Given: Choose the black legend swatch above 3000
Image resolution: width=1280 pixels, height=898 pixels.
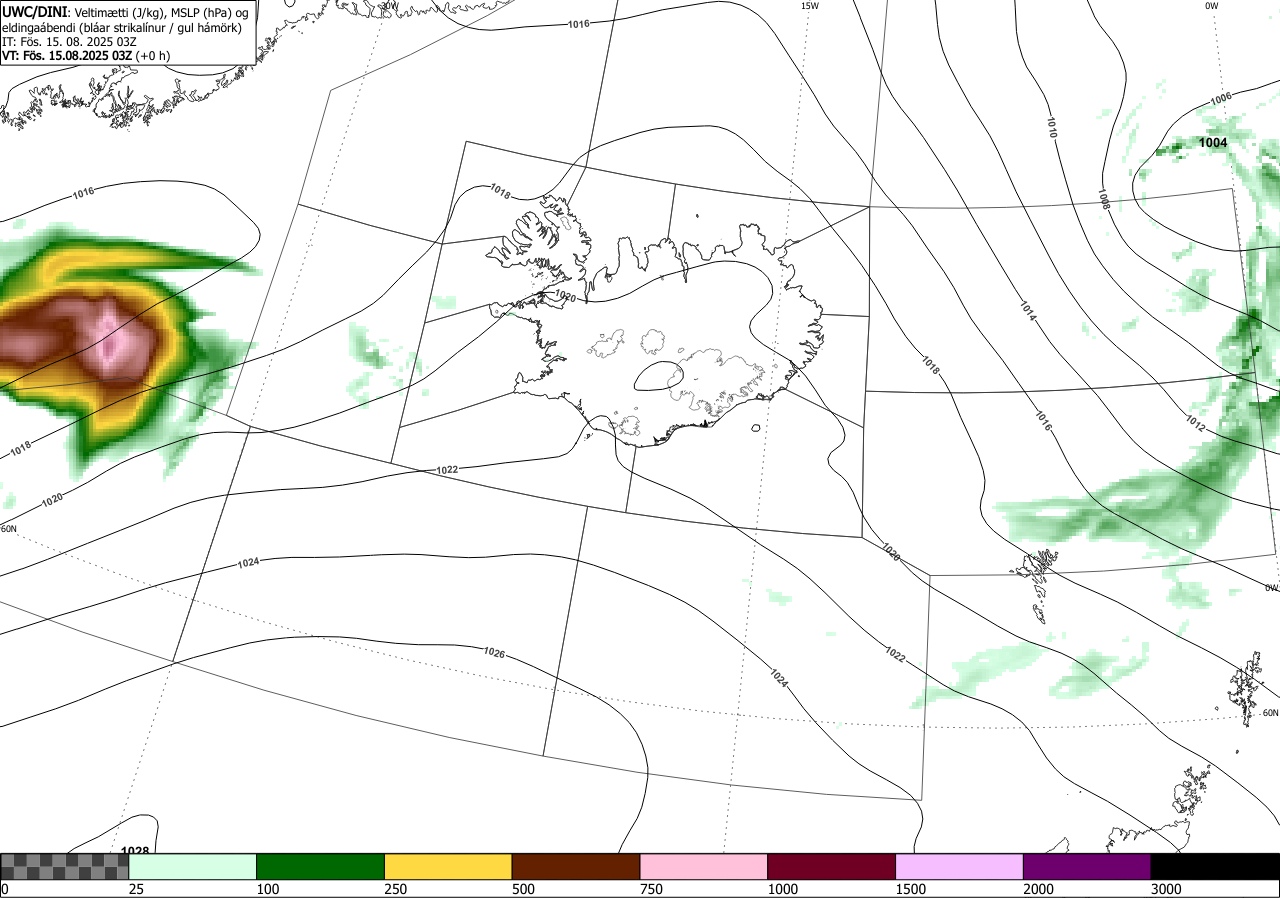Looking at the screenshot, I should 1216,866.
